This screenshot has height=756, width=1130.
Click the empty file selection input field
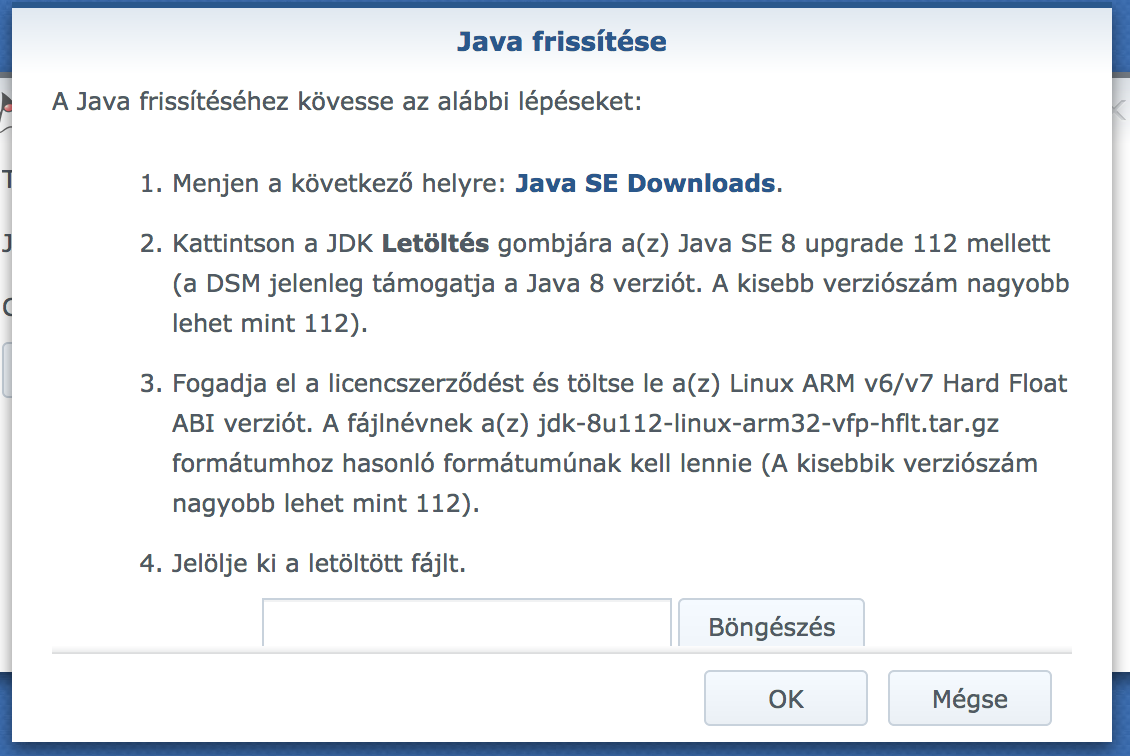tap(466, 621)
